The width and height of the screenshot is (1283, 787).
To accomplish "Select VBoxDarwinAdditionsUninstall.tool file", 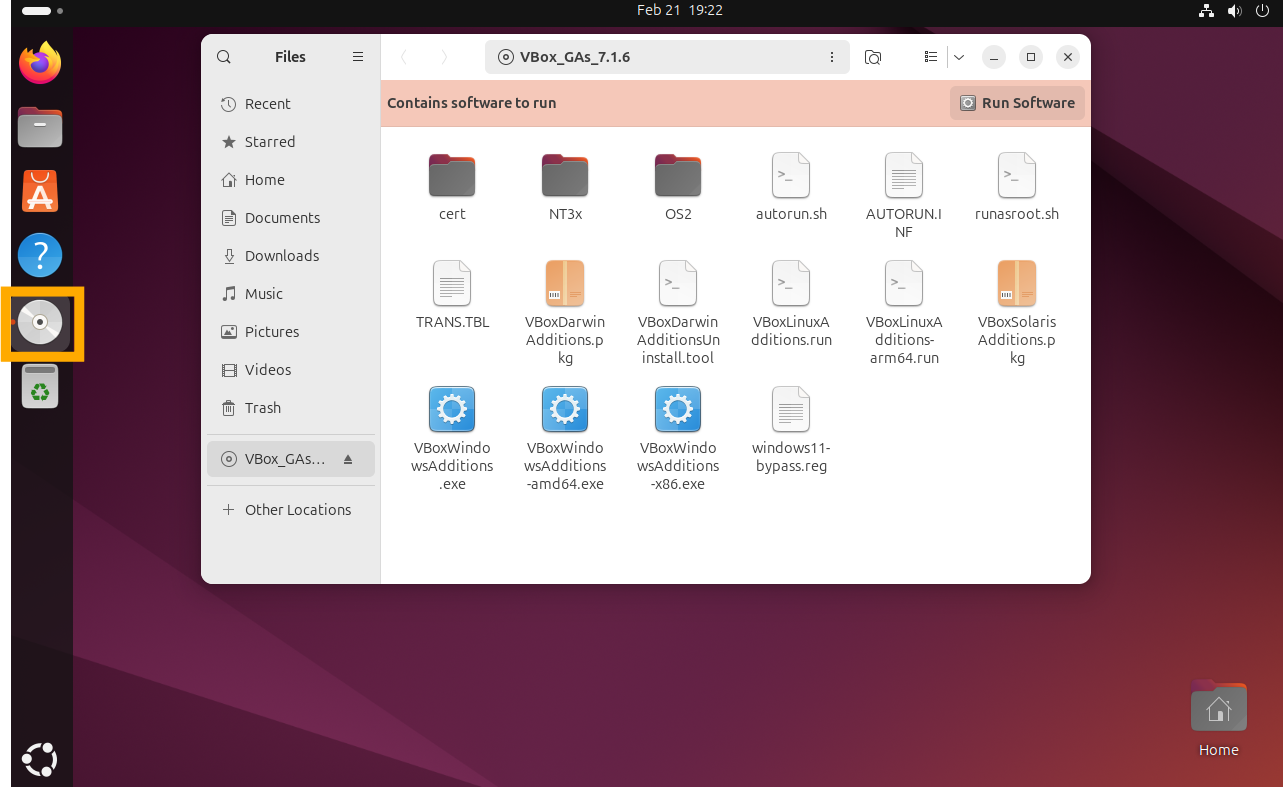I will [678, 313].
